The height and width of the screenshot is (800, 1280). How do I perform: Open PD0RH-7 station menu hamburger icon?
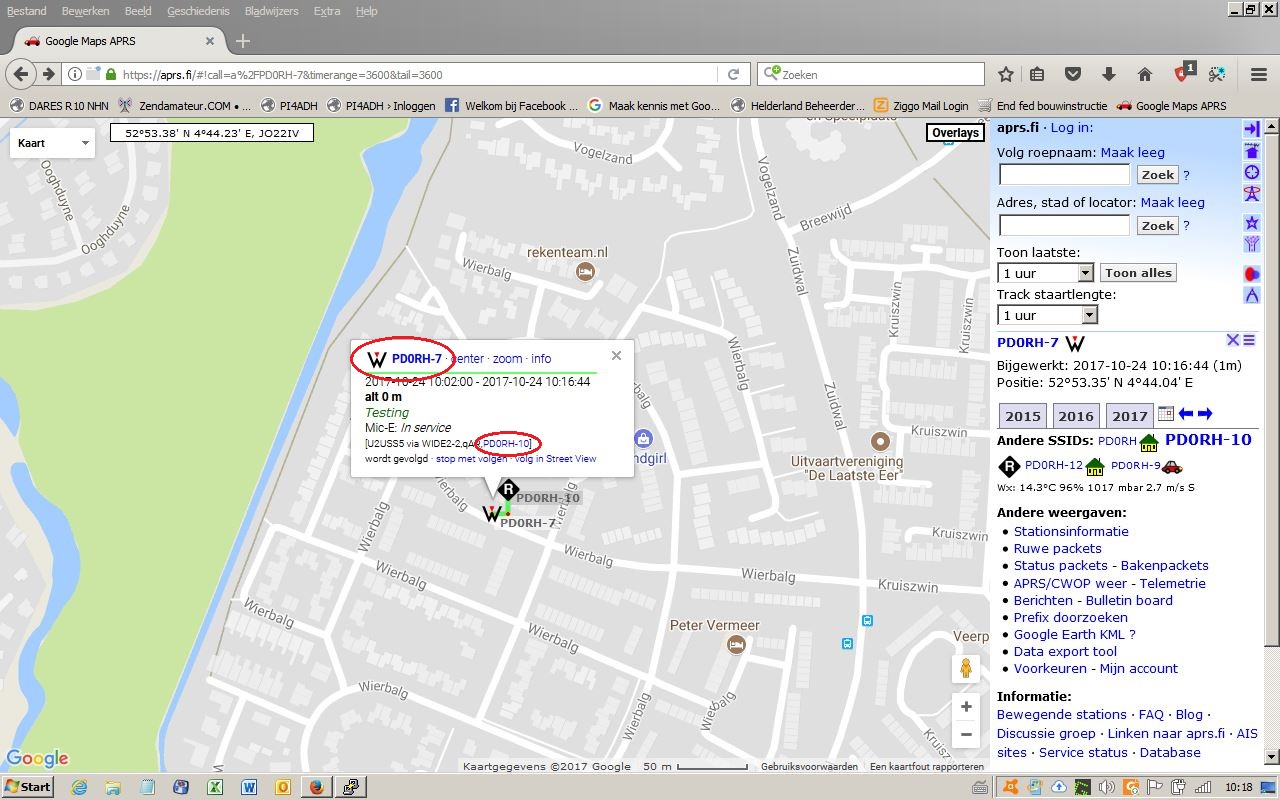click(1249, 341)
